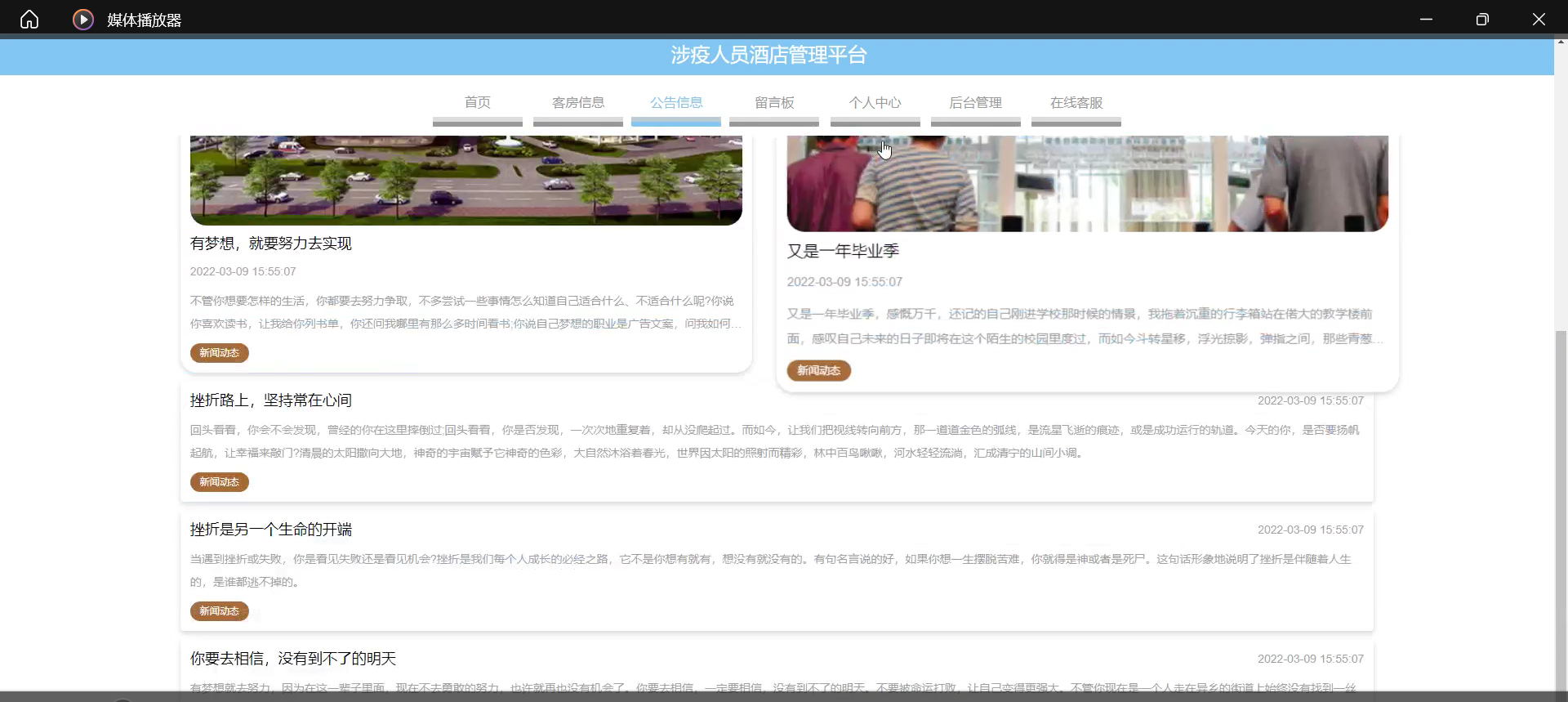
Task: Open the 后台管理 tab
Action: click(x=976, y=103)
